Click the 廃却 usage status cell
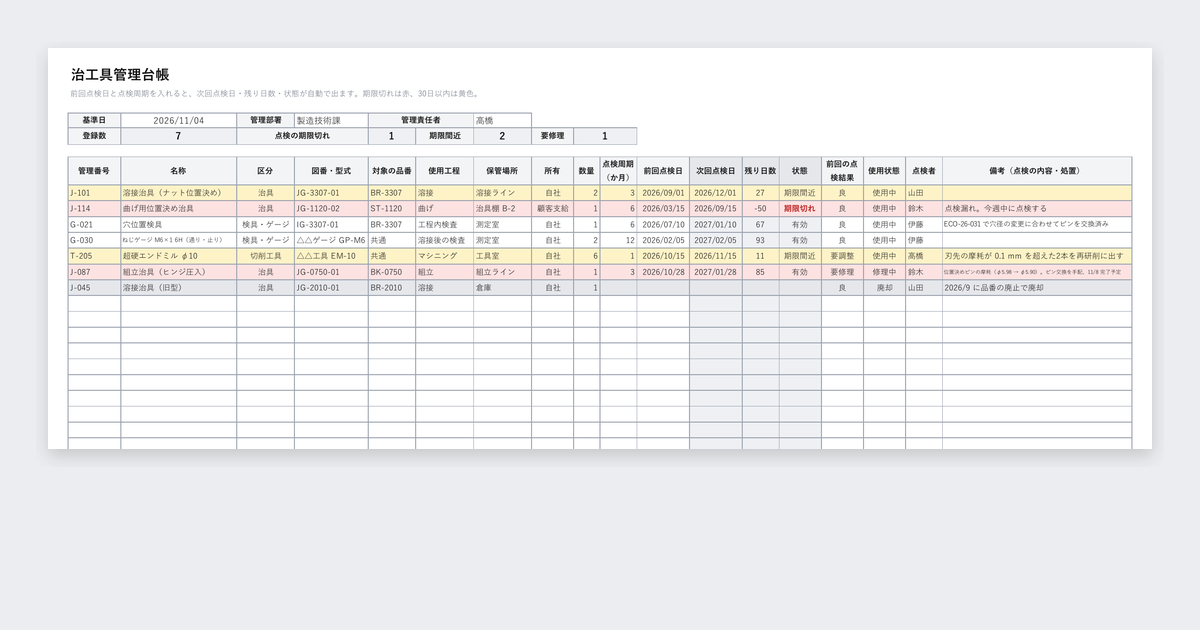 (884, 288)
